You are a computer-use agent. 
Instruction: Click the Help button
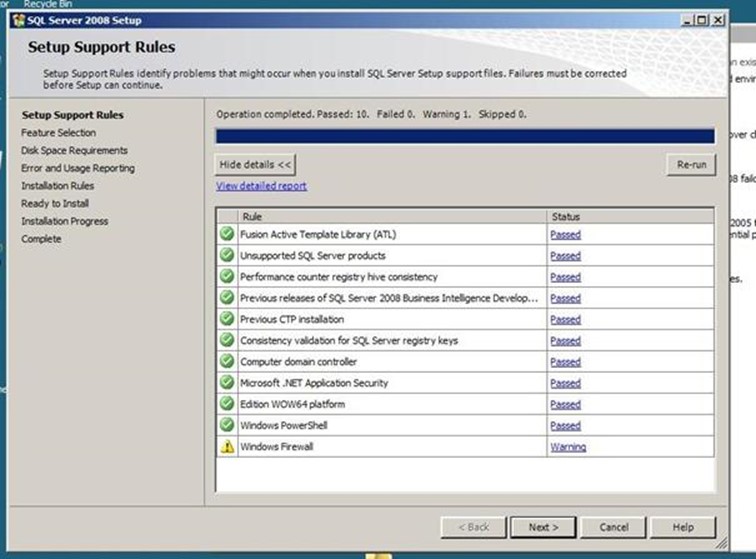click(x=683, y=527)
